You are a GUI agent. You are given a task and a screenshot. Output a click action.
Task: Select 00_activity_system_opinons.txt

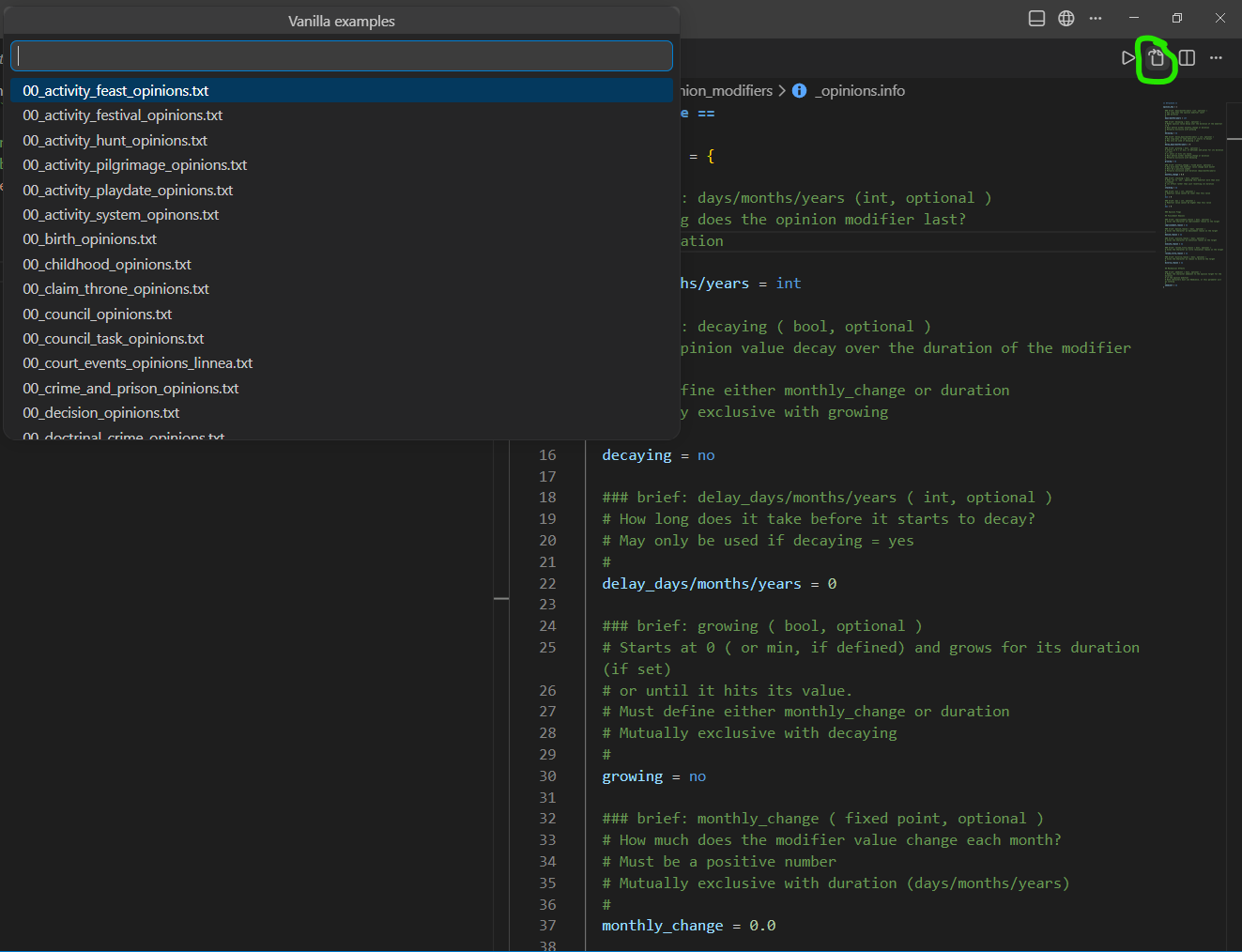click(x=342, y=215)
